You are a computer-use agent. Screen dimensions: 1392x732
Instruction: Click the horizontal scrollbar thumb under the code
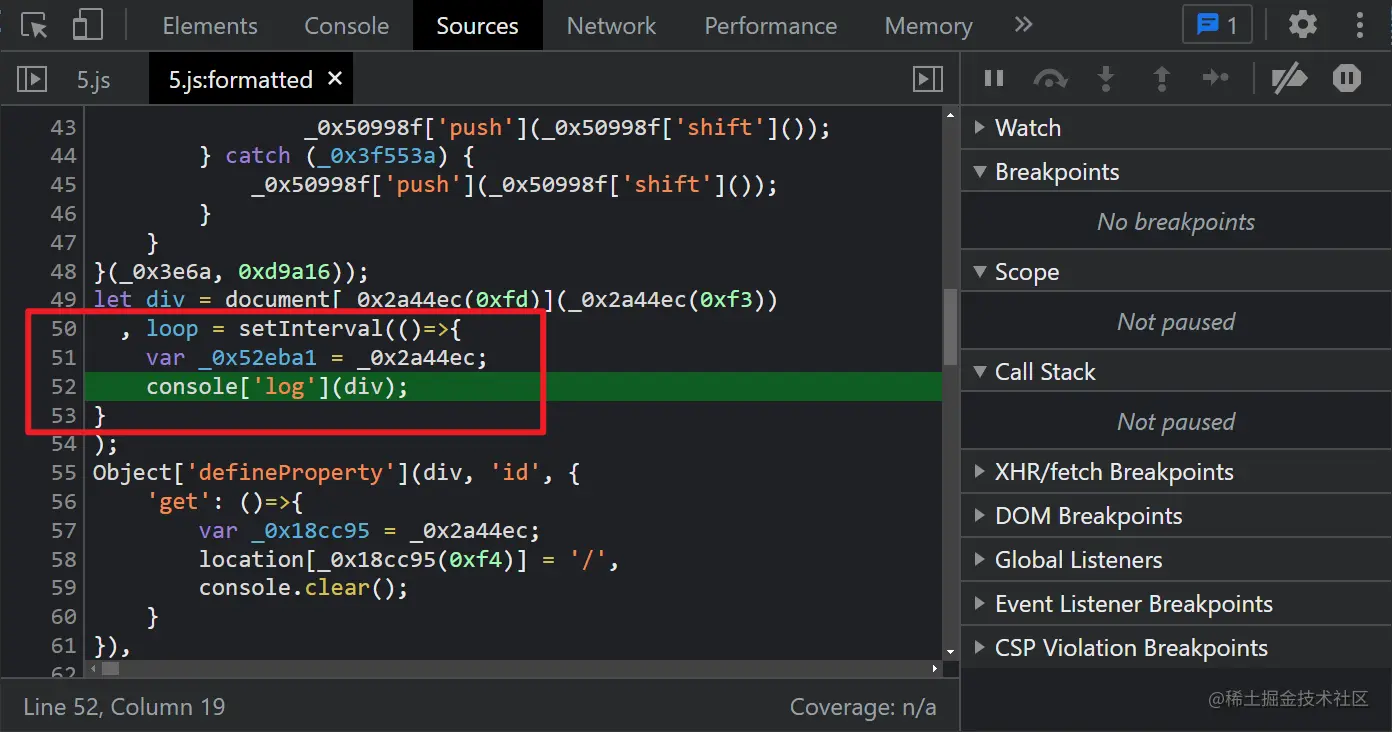(x=110, y=668)
